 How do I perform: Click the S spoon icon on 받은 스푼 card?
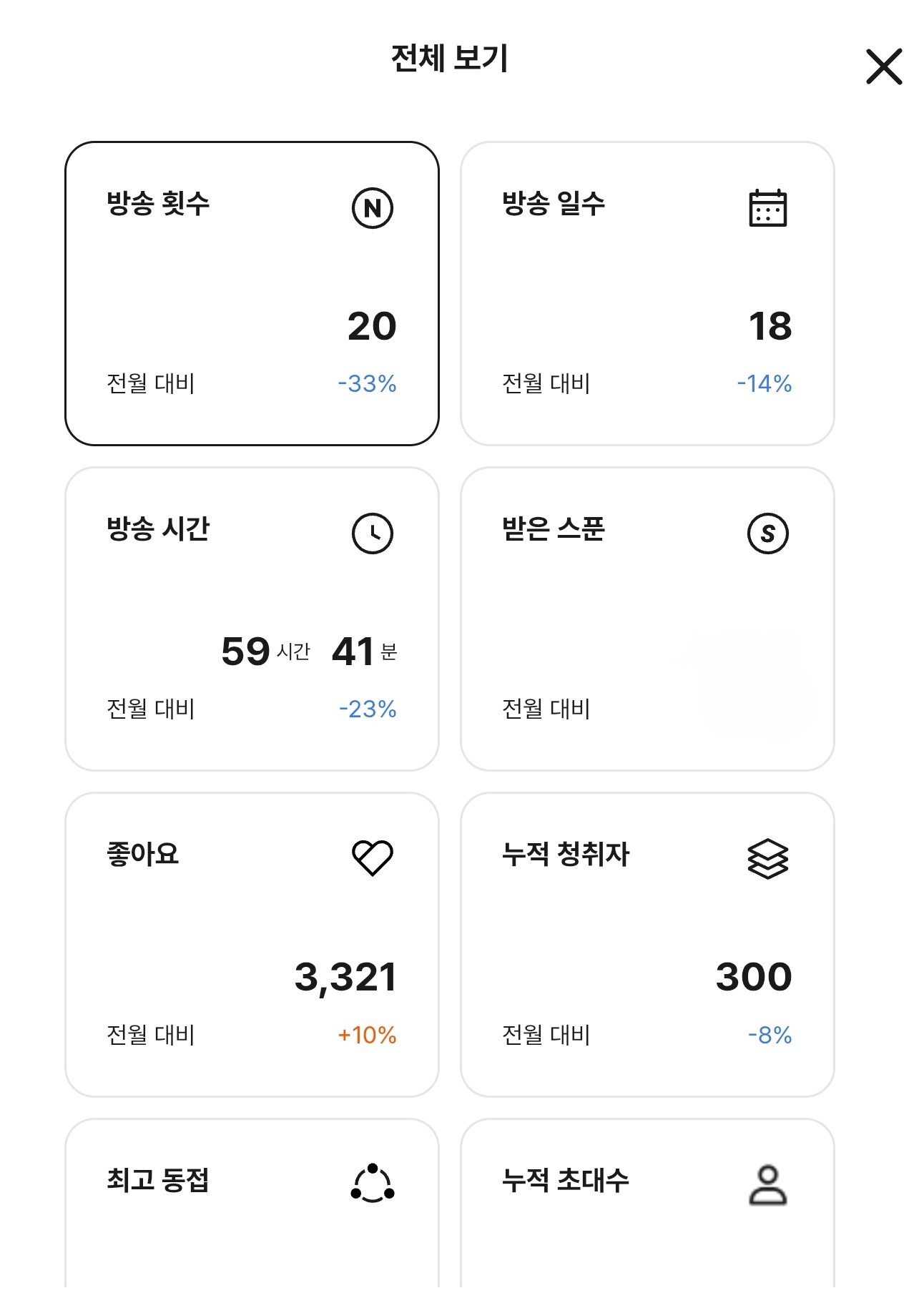pos(768,534)
